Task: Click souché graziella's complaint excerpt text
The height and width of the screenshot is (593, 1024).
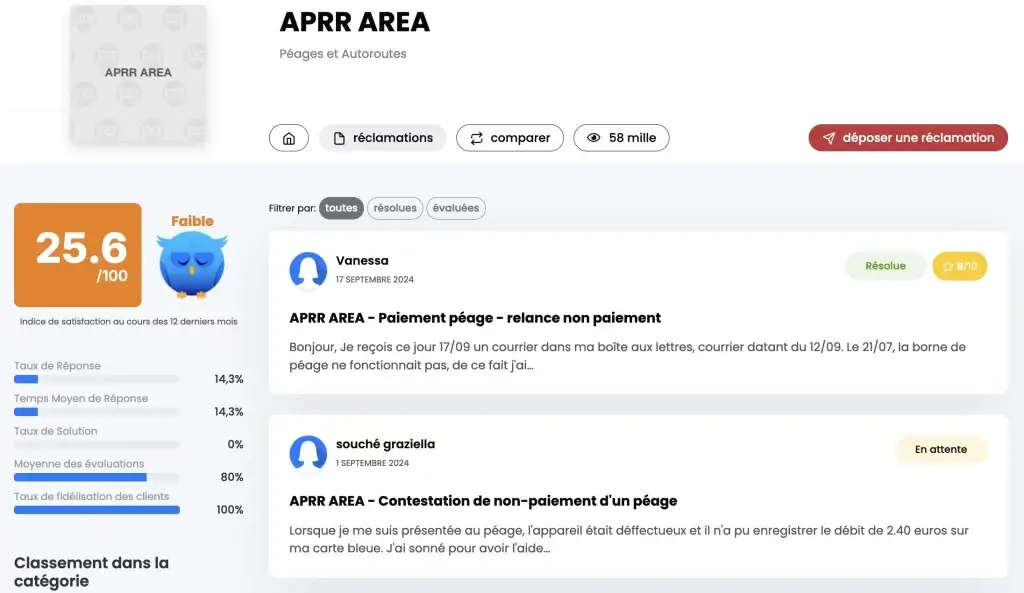Action: click(x=629, y=539)
